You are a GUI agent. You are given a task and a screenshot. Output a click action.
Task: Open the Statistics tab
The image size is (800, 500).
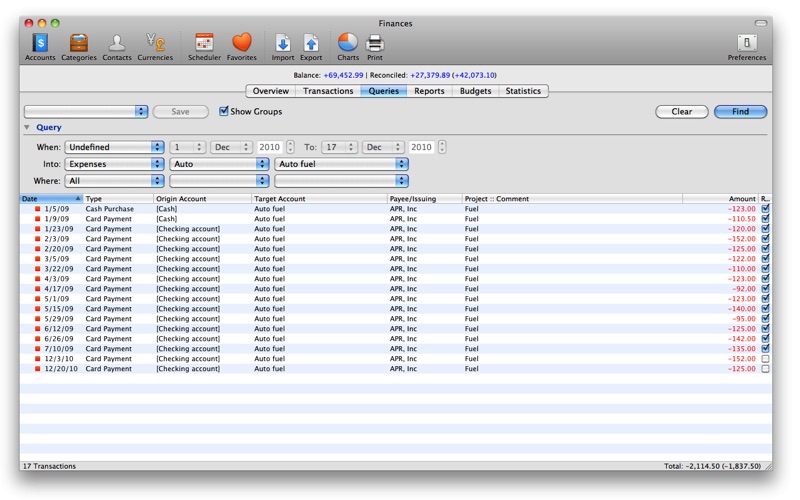click(x=523, y=91)
